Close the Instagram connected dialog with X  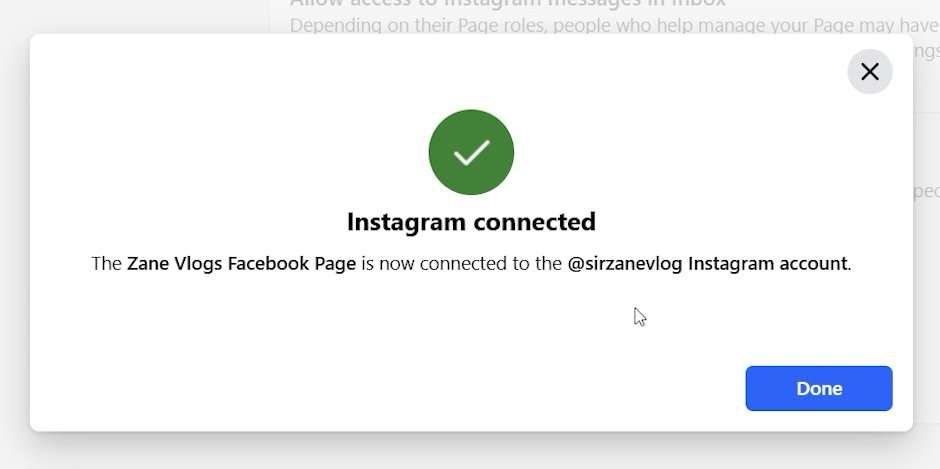coord(869,72)
